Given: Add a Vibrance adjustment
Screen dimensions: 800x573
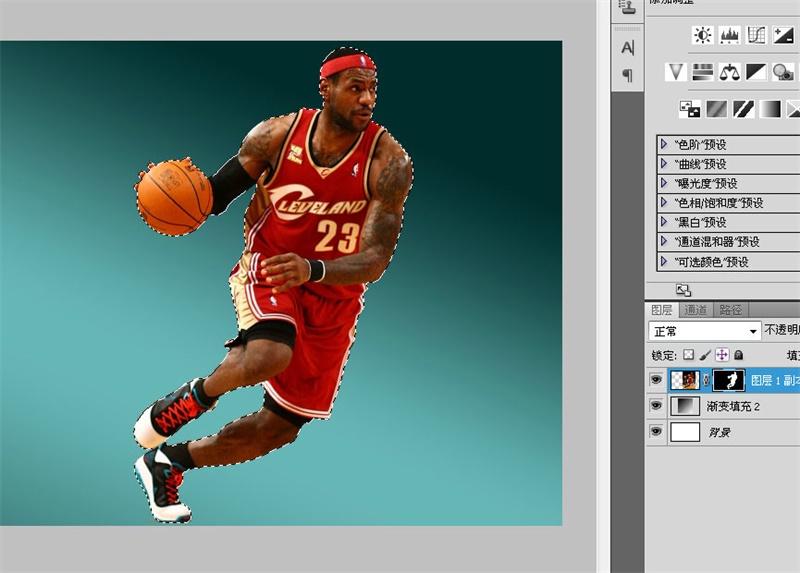Looking at the screenshot, I should (x=677, y=71).
